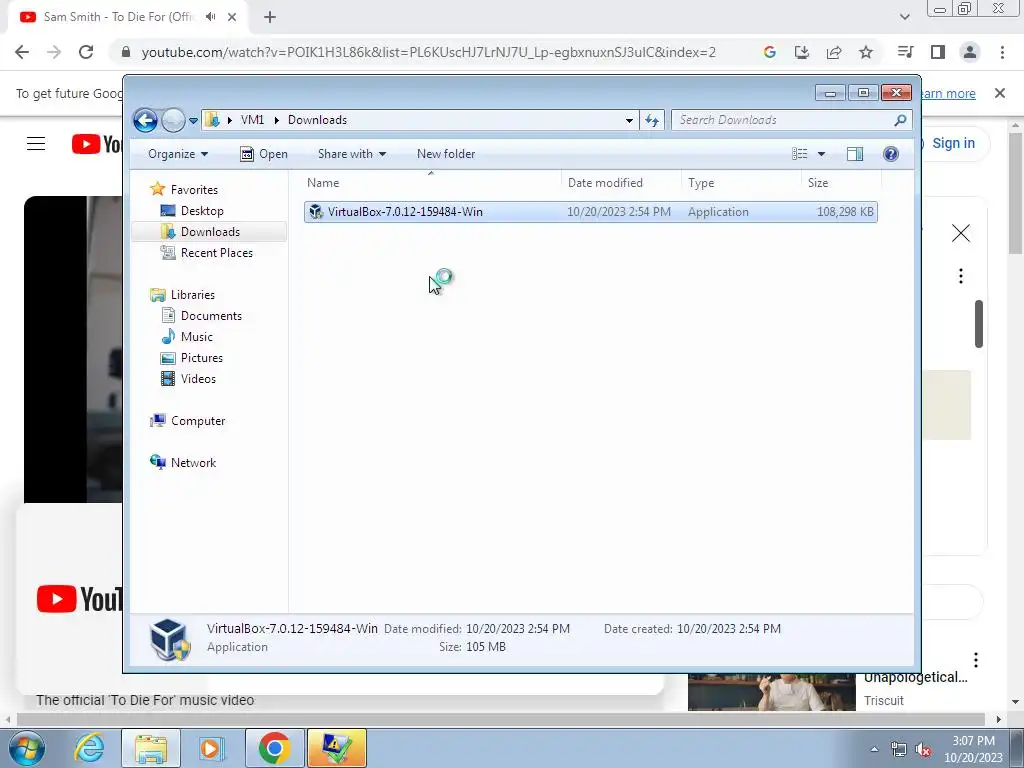This screenshot has width=1024, height=768.
Task: Bookmark this page with the star icon
Action: click(865, 52)
